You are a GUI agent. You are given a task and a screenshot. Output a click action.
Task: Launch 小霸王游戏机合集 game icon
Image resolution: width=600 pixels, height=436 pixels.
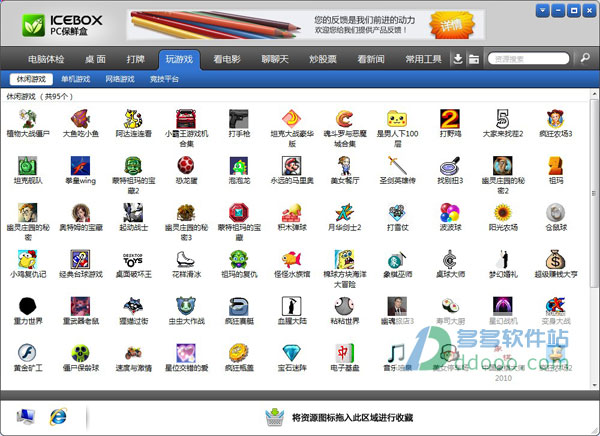(186, 119)
